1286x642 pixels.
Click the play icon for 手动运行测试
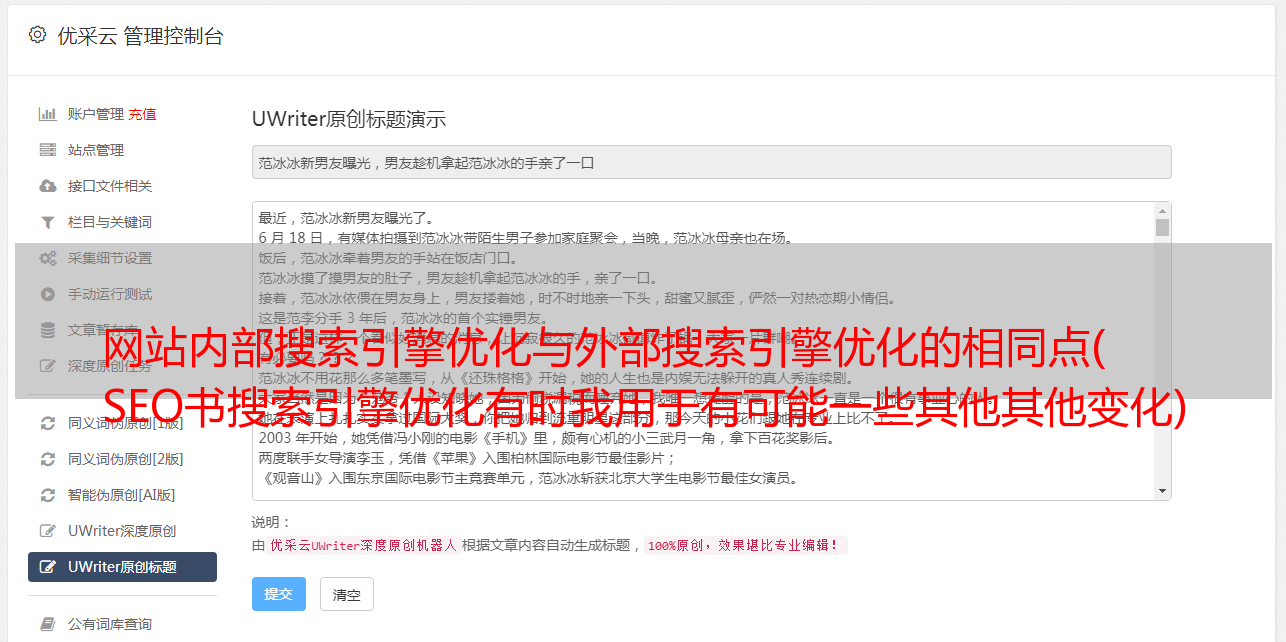47,294
